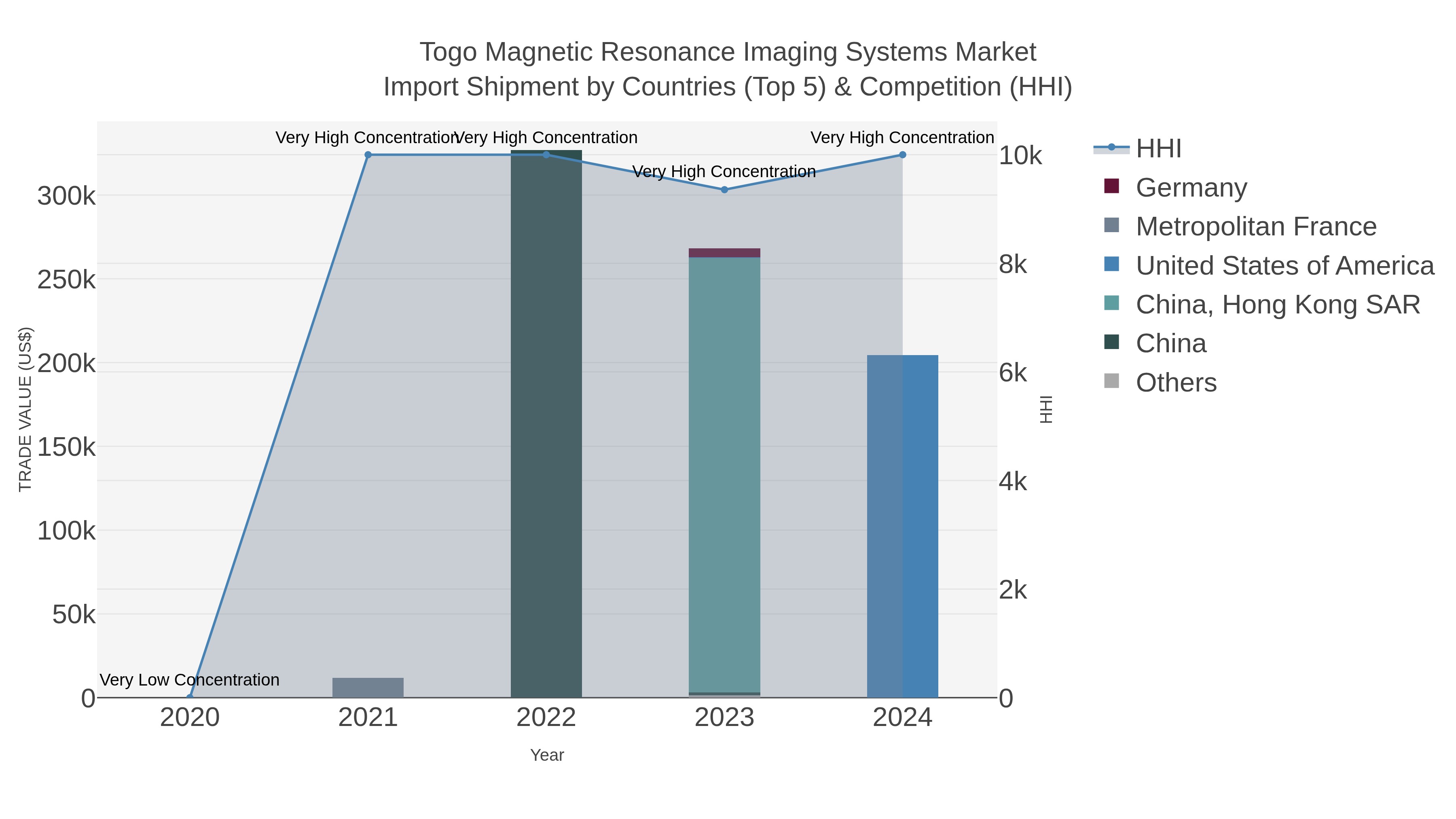Screen dimensions: 1456x819
Task: Click the 300k trade value tick
Action: pos(67,196)
